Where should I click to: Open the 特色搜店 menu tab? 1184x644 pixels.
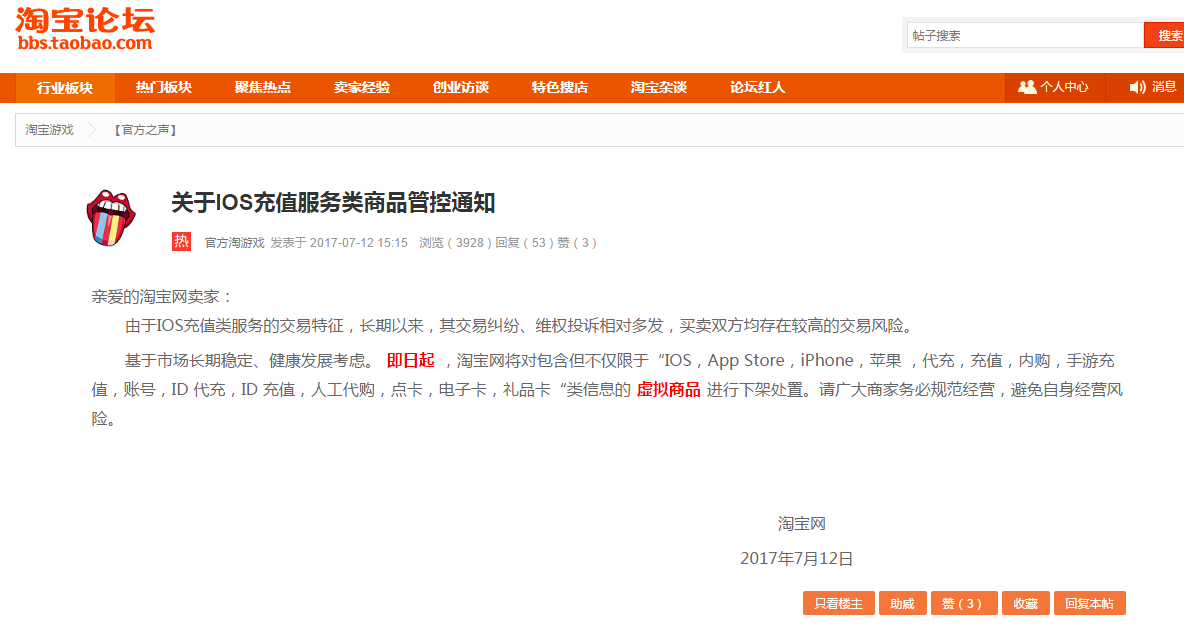pos(560,88)
